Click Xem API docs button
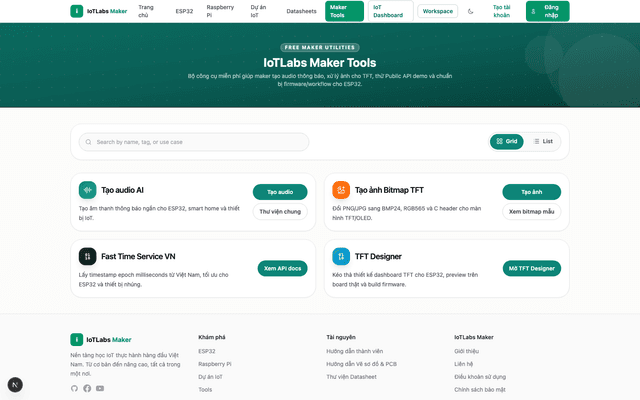Screen dimensions: 640x400 coord(282,268)
